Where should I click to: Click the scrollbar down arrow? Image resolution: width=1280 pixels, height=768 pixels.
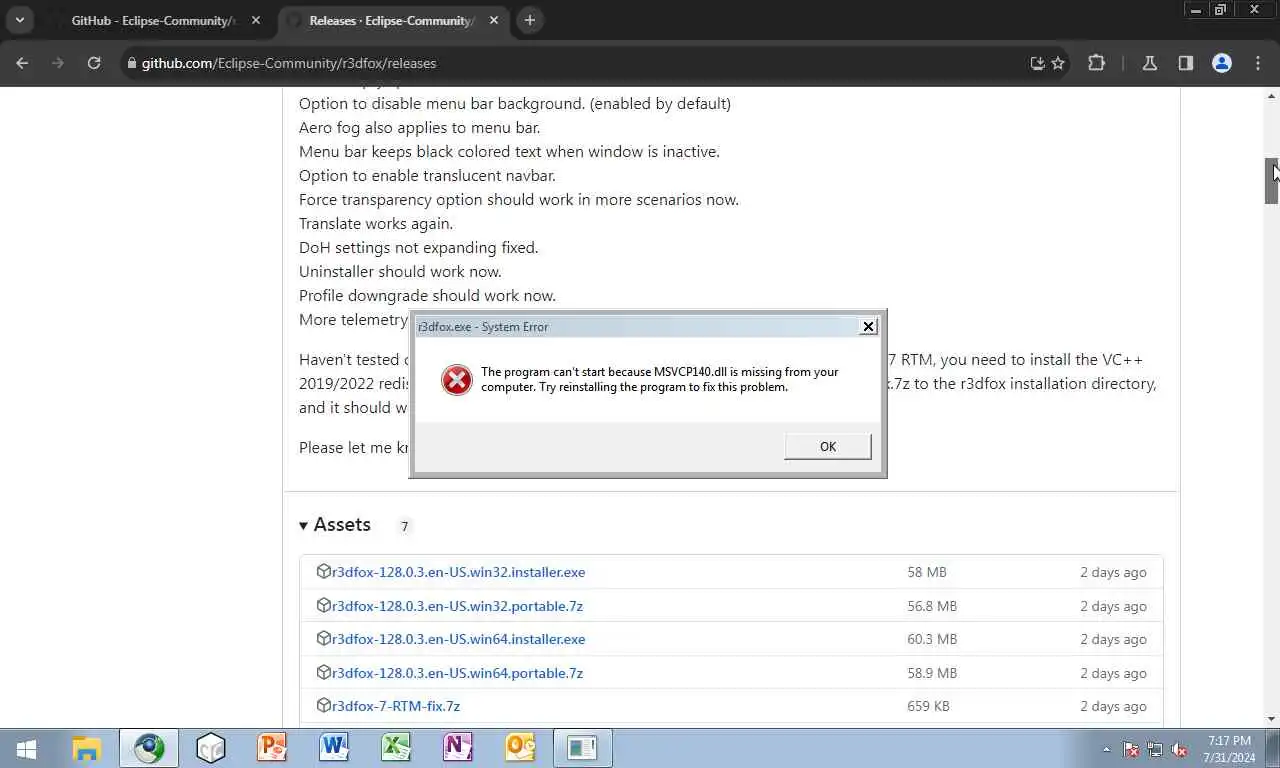pos(1272,719)
